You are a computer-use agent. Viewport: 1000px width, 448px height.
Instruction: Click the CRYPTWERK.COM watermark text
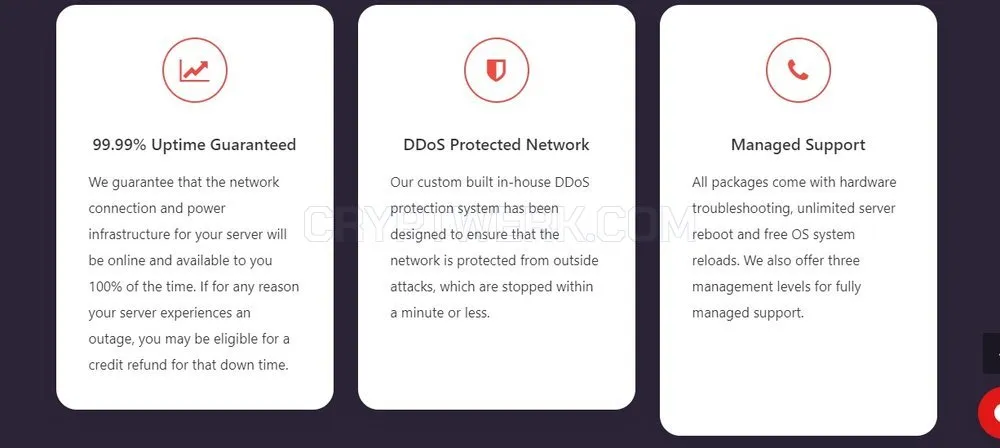(499, 225)
